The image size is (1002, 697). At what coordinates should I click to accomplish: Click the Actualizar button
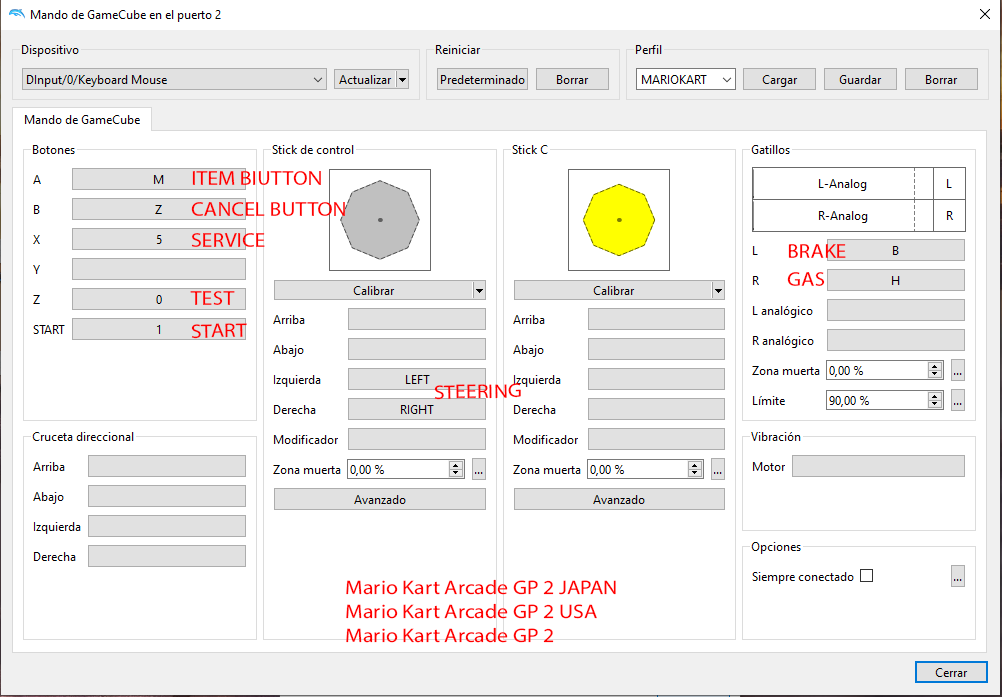pos(365,80)
